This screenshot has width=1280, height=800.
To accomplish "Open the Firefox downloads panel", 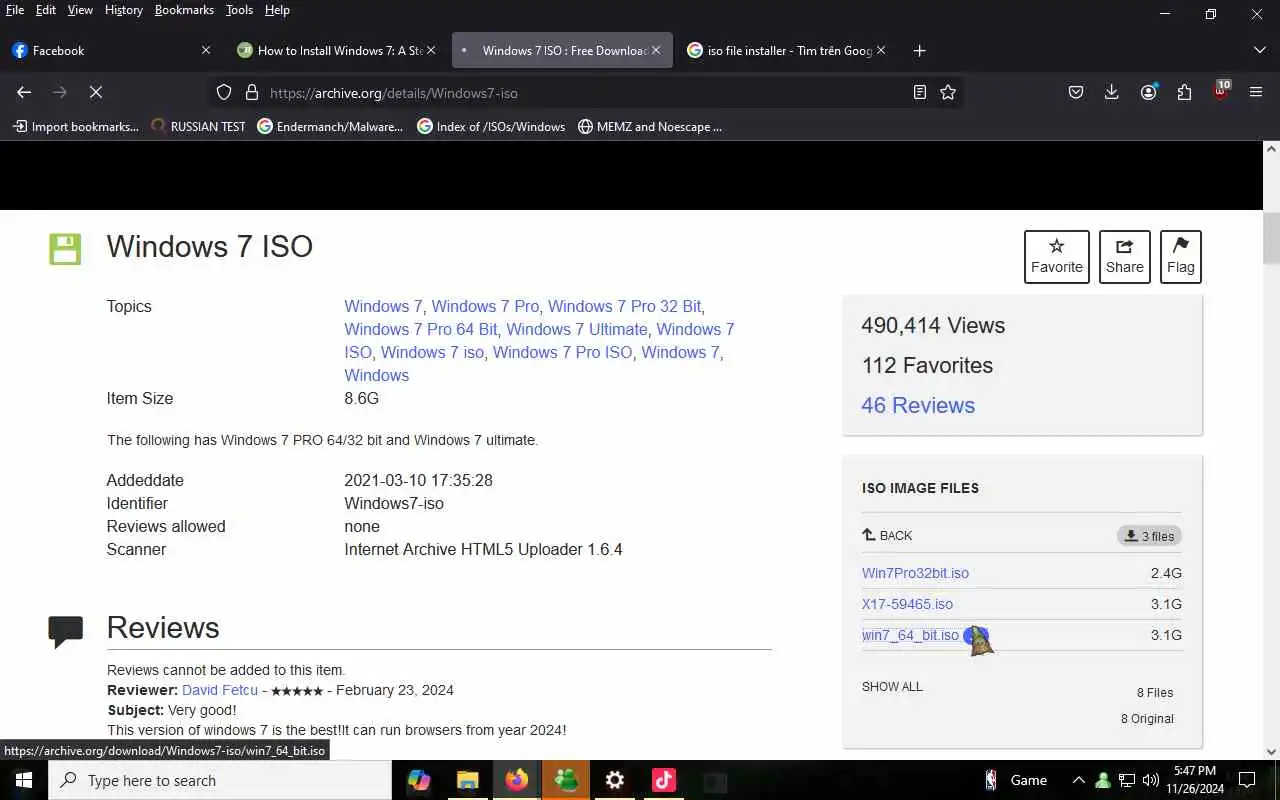I will coord(1111,92).
